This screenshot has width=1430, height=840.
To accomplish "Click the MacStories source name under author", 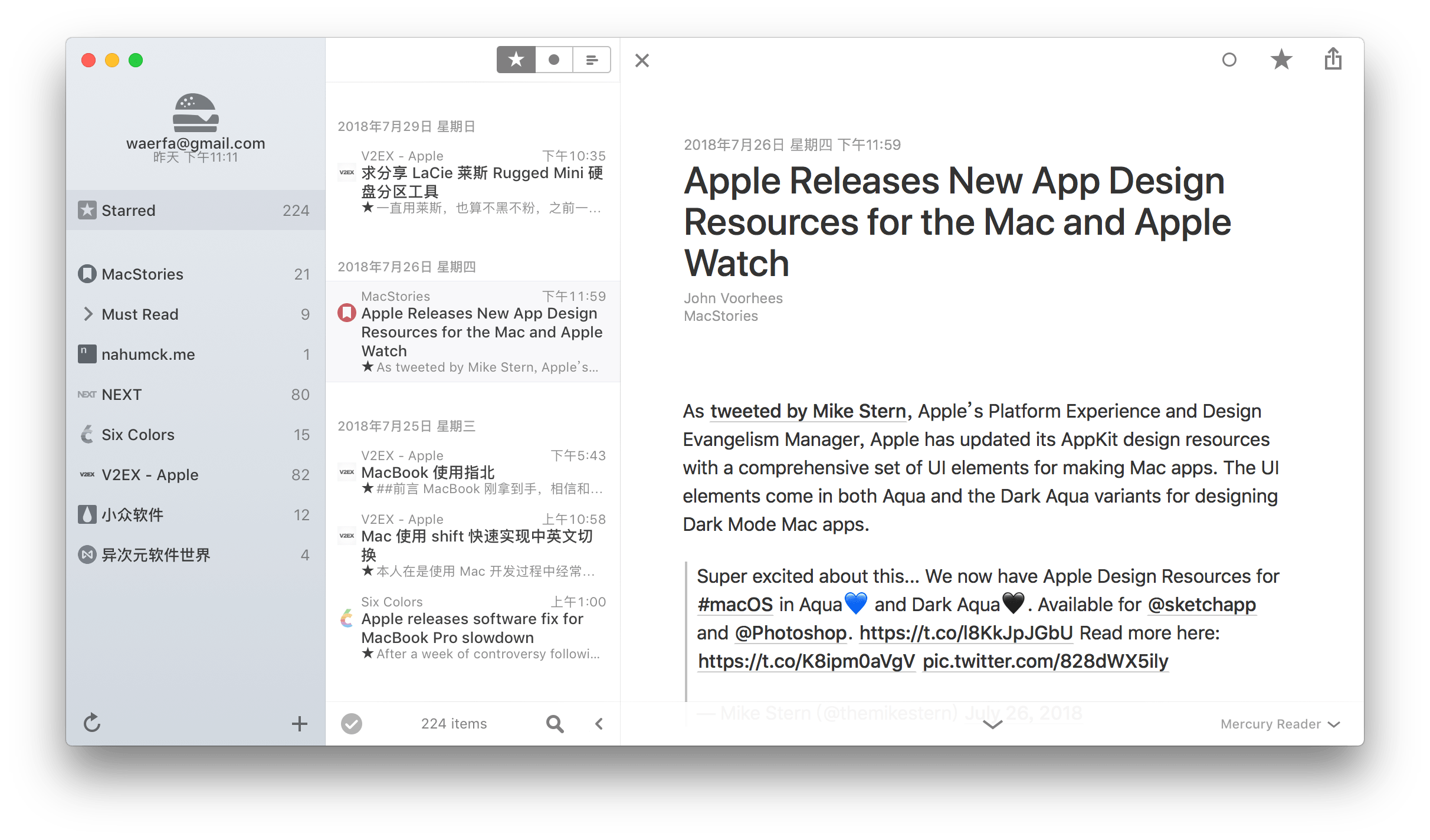I will coord(721,316).
